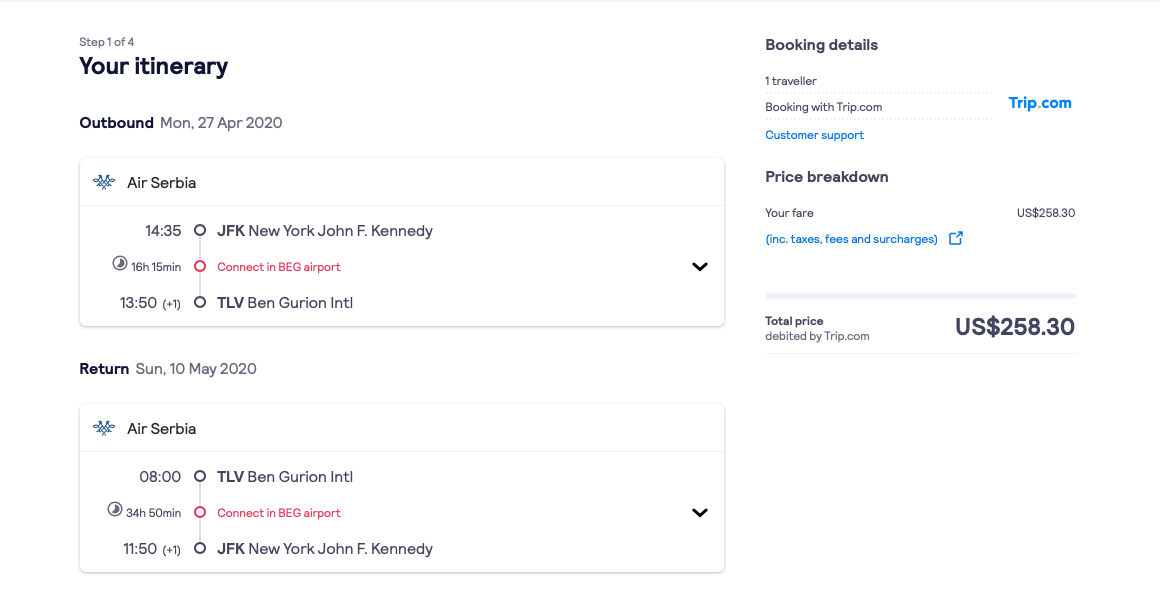Screen dimensions: 1160x589
Task: Expand return flight details chevron
Action: click(x=700, y=513)
